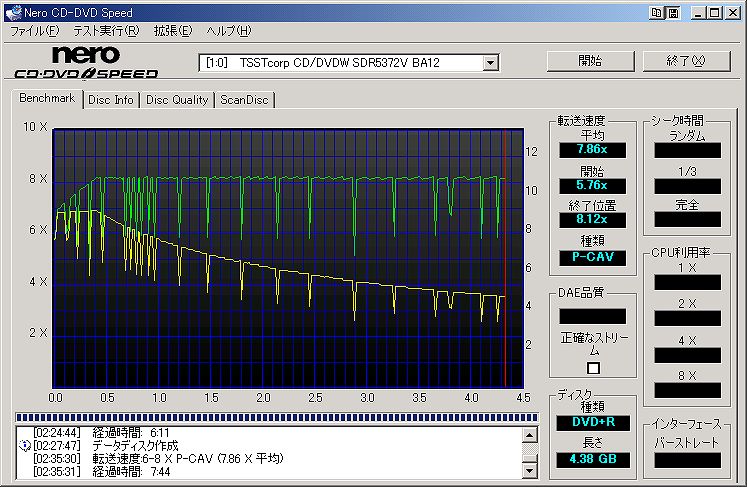The width and height of the screenshot is (747, 487).
Task: Click the 開始 button
Action: coord(590,61)
